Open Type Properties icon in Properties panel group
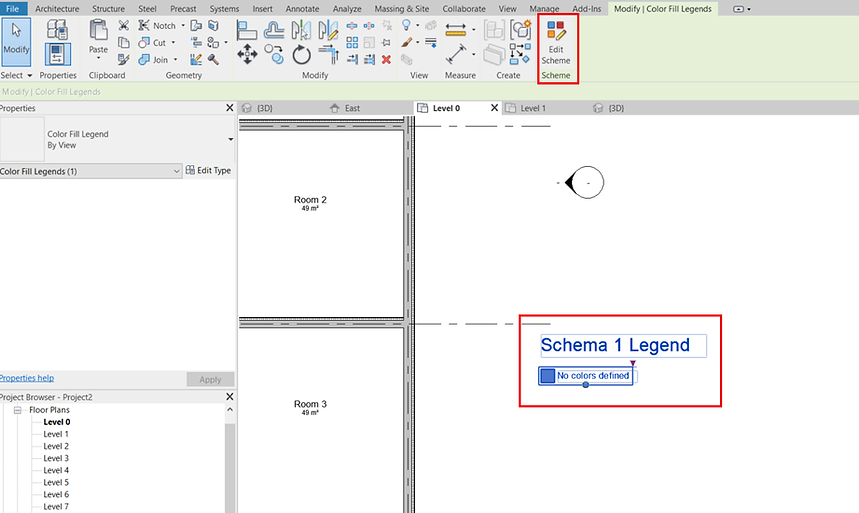Screen dimensions: 859x513 click(x=58, y=30)
